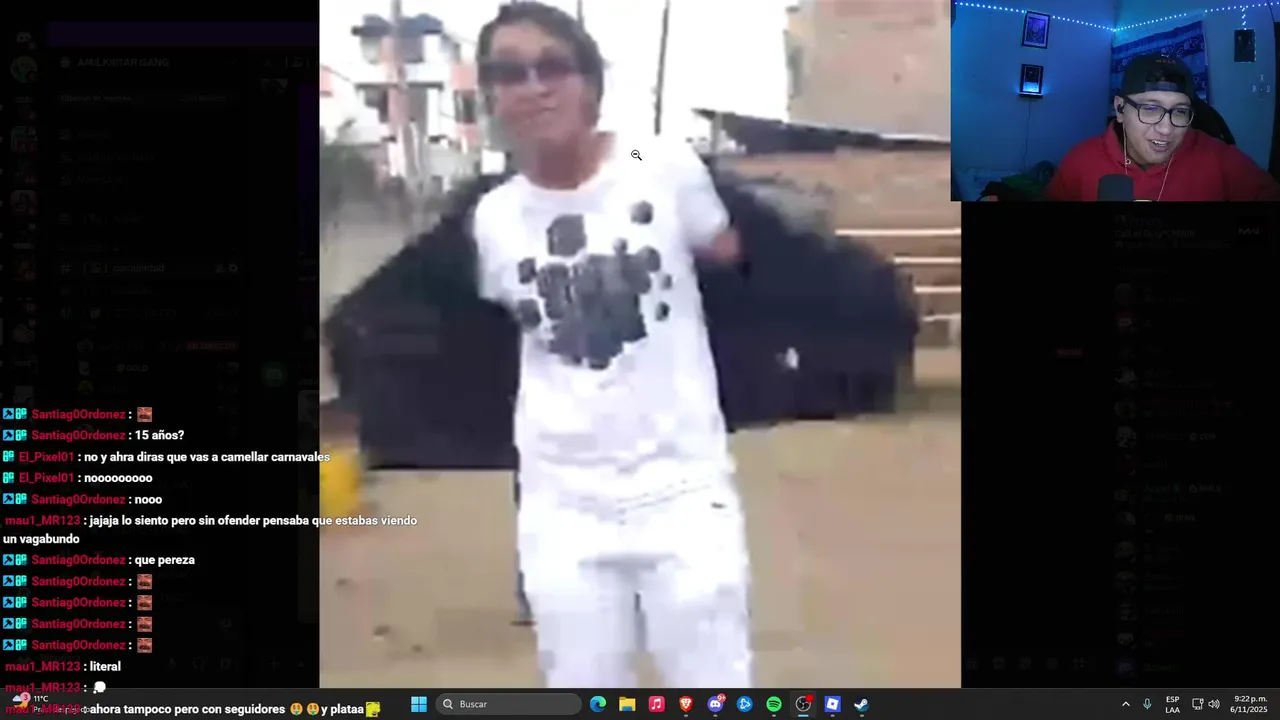The height and width of the screenshot is (720, 1280).
Task: Expand the hidden system tray icons chevron
Action: (1125, 704)
